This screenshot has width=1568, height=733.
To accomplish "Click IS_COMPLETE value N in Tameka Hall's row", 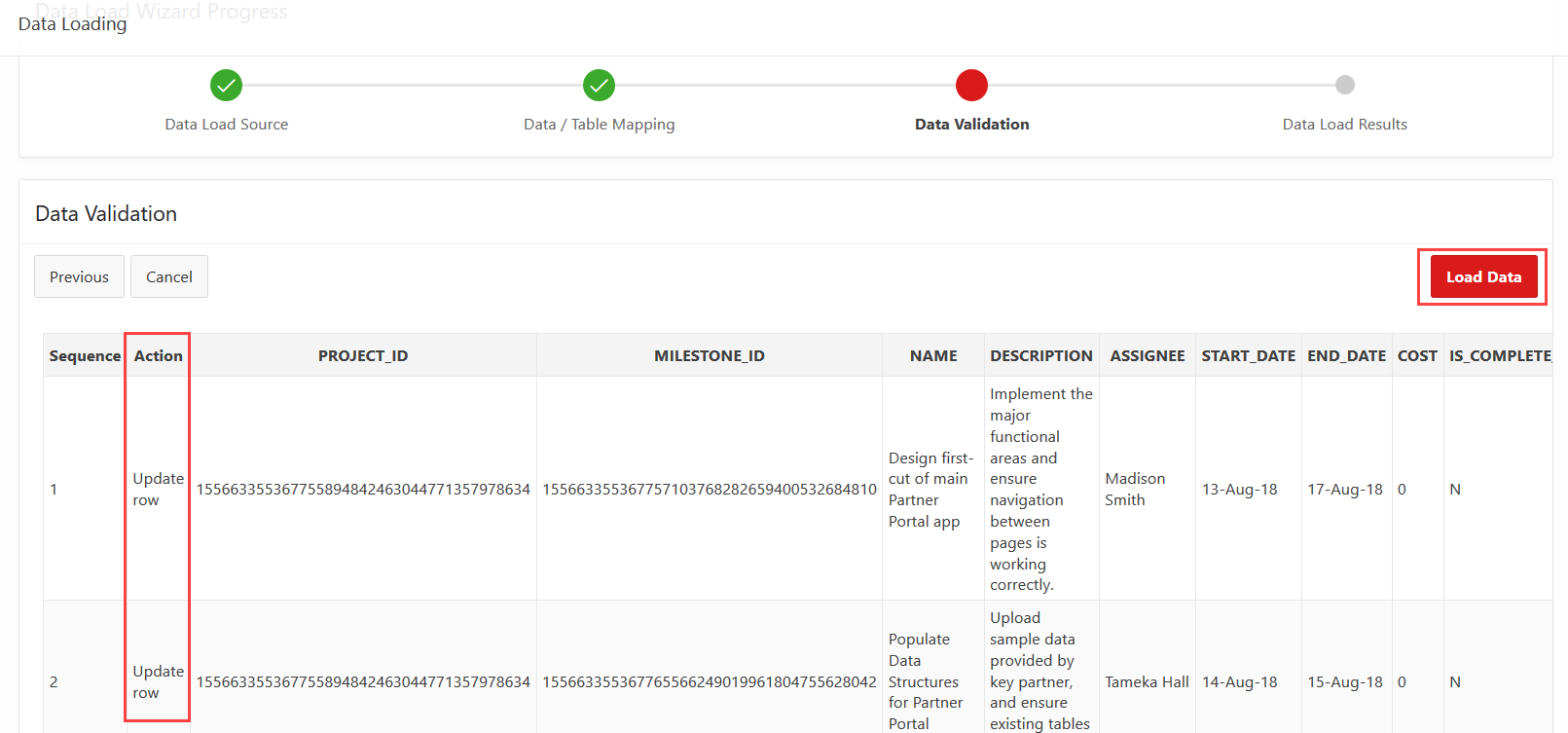I will point(1455,682).
